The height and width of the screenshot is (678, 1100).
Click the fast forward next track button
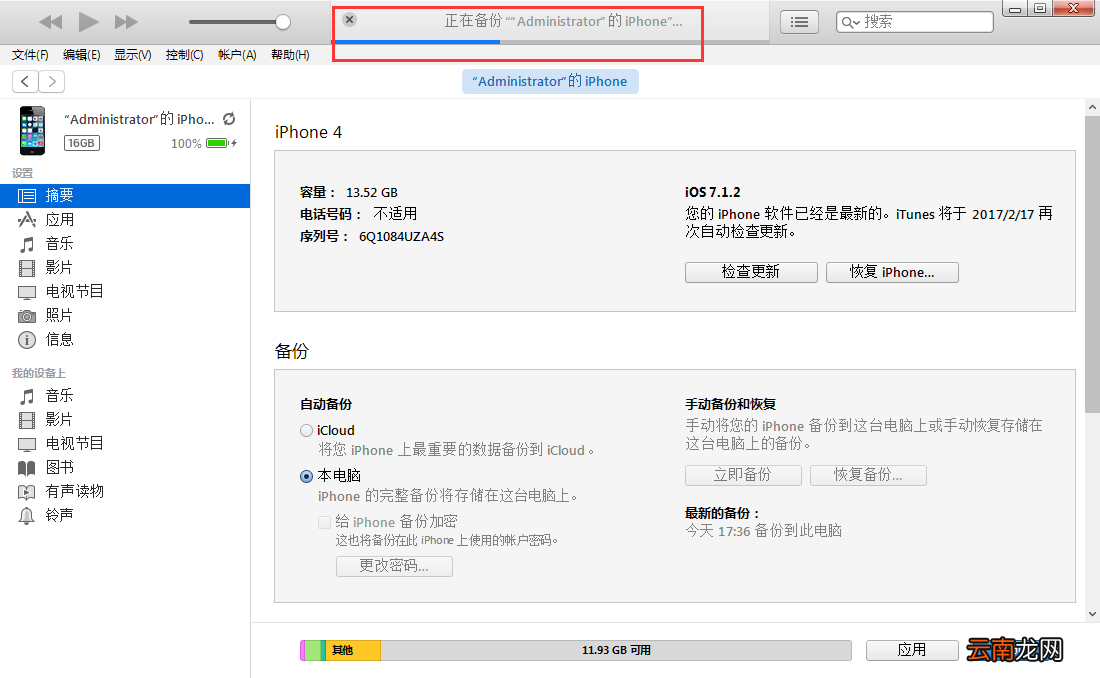(126, 22)
